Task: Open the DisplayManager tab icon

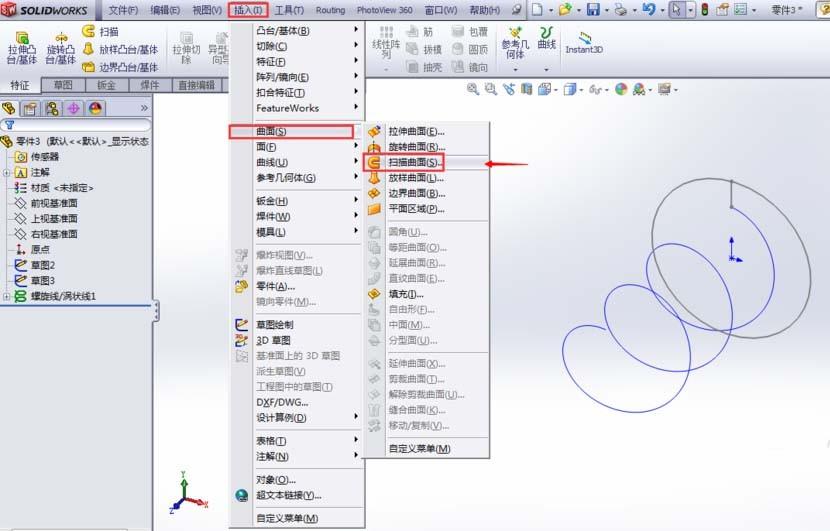Action: coord(95,109)
